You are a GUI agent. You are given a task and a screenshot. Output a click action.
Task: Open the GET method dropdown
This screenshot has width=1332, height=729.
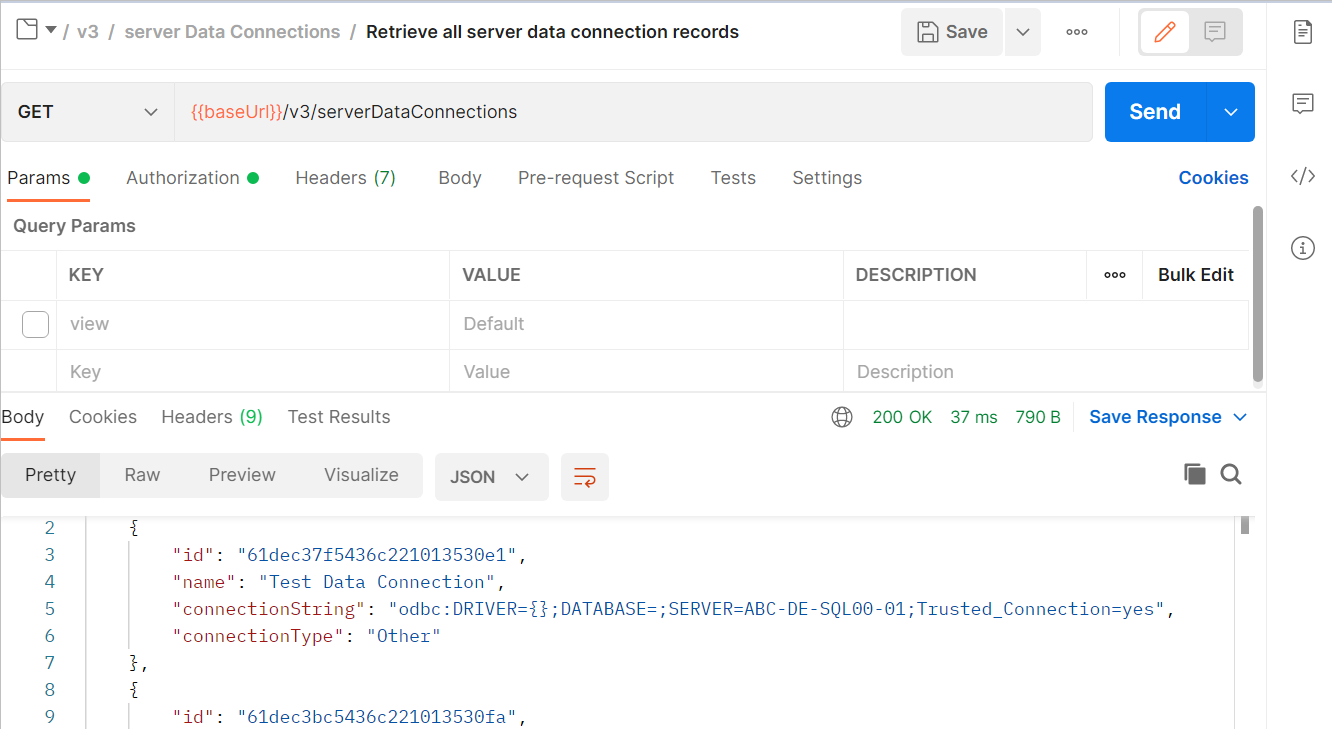(x=85, y=111)
